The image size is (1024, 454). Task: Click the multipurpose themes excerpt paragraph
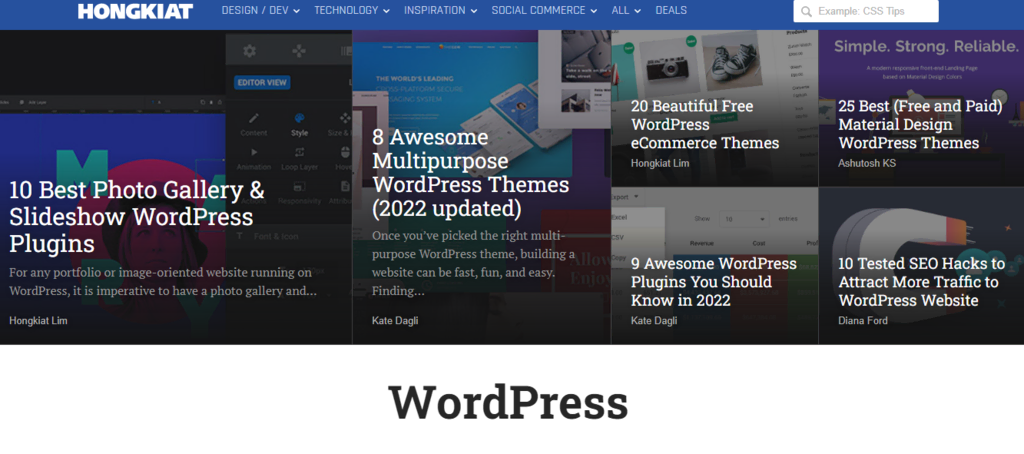coord(473,263)
